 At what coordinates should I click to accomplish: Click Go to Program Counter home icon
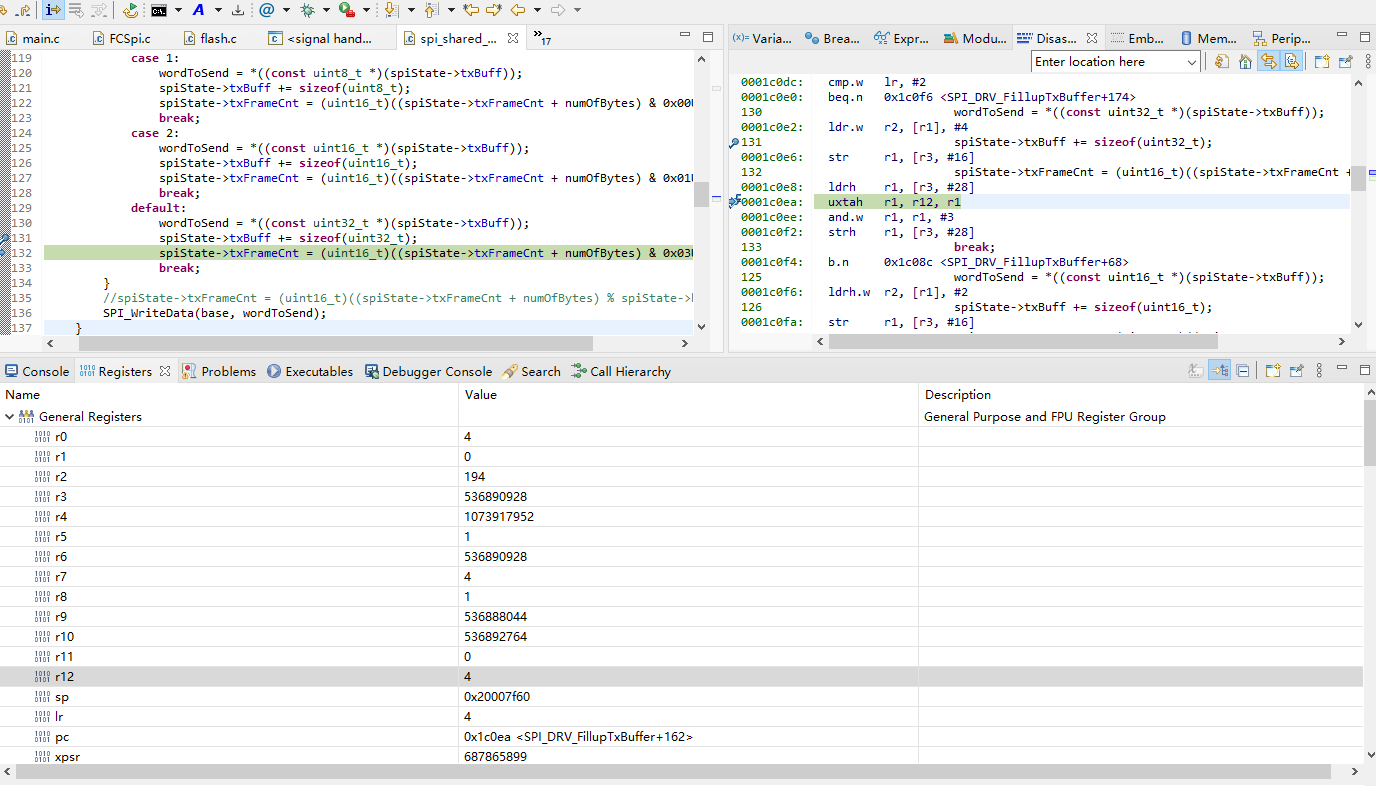pyautogui.click(x=1245, y=62)
